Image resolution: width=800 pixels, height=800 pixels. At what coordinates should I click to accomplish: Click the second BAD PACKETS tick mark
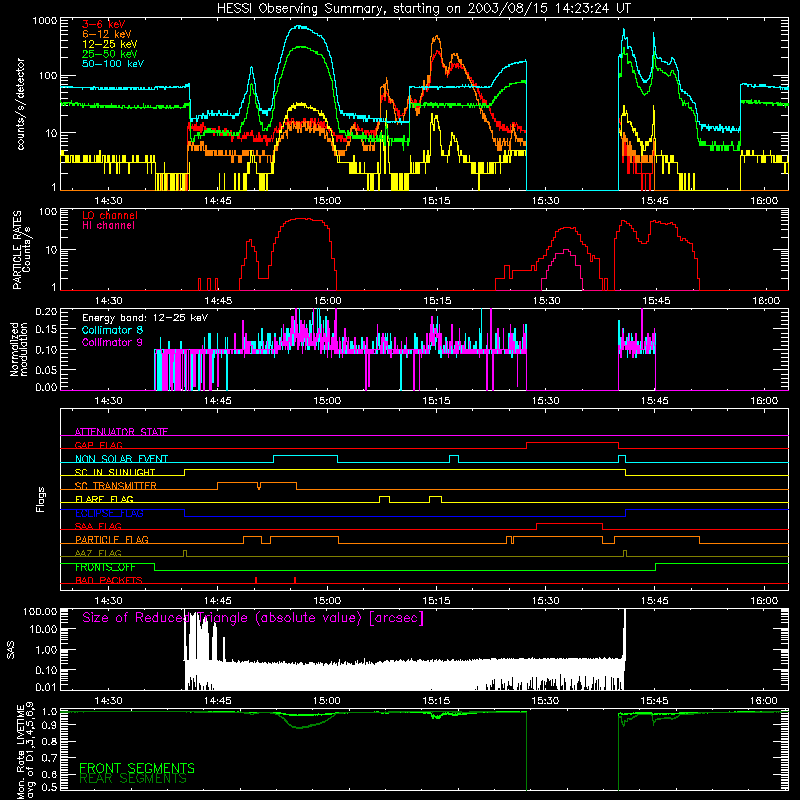click(295, 580)
